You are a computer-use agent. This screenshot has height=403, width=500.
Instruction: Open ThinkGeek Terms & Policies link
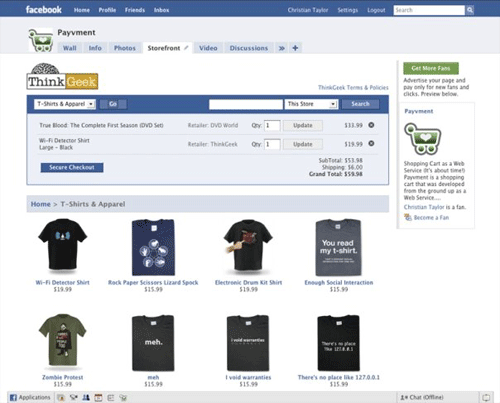click(x=353, y=87)
